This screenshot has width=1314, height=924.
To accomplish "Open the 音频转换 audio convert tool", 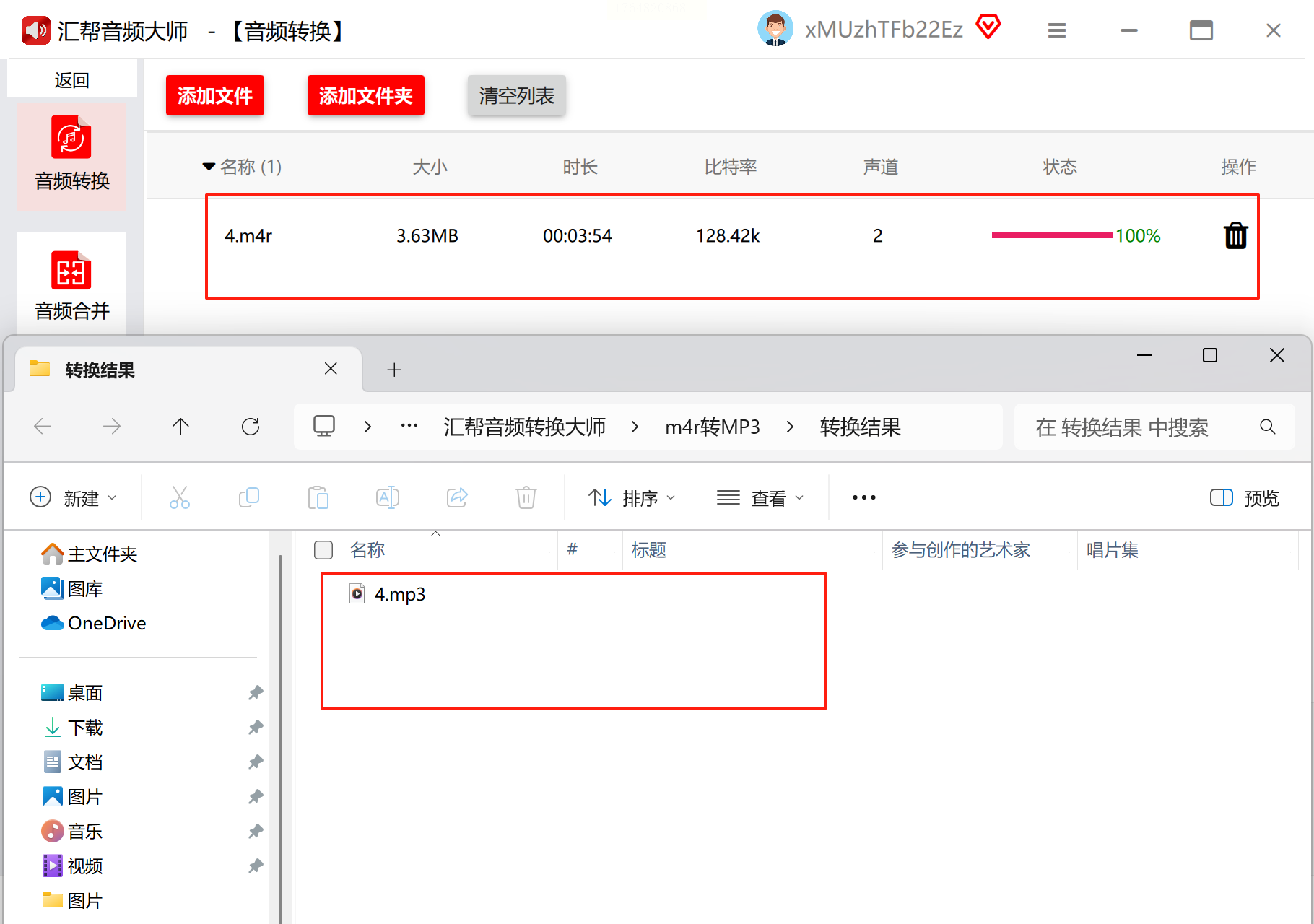I will point(71,155).
